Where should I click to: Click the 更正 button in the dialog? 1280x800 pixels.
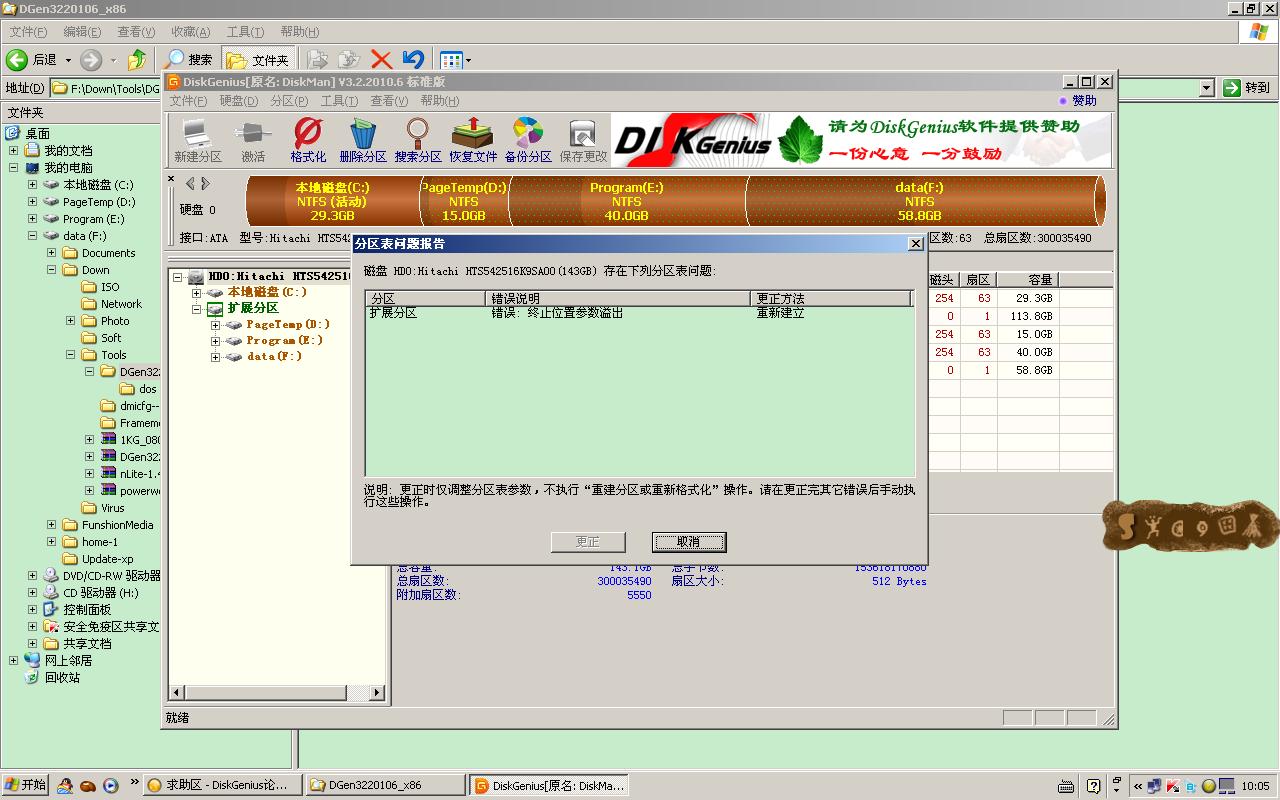click(x=588, y=542)
